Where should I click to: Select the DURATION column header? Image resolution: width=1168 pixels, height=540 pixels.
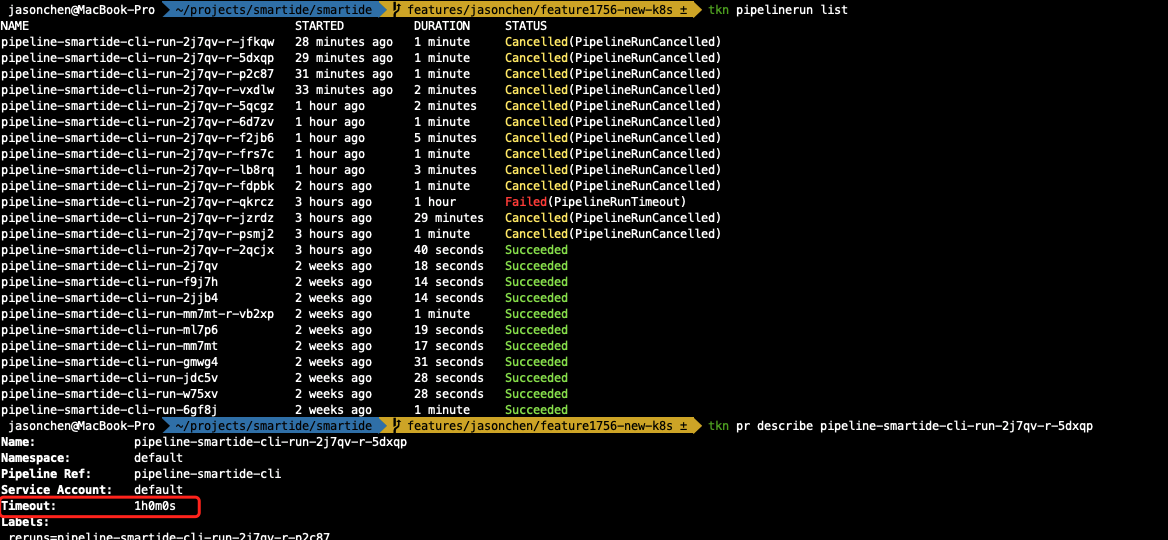(441, 25)
